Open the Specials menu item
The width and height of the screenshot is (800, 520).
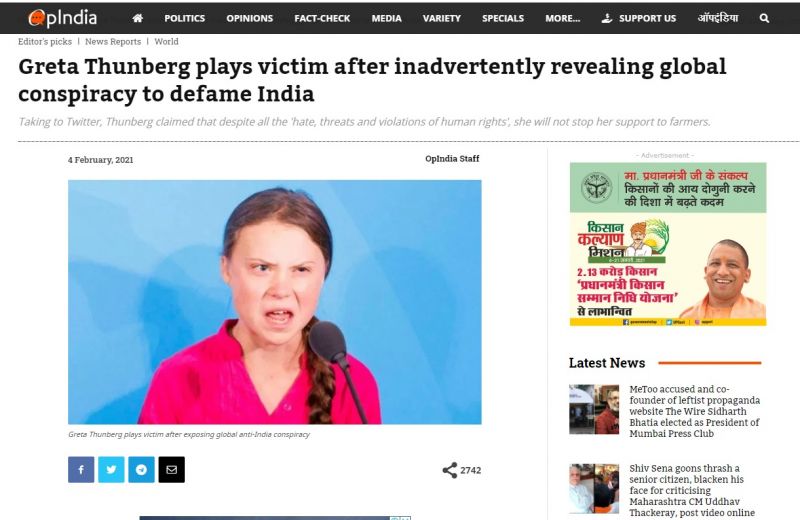click(503, 18)
